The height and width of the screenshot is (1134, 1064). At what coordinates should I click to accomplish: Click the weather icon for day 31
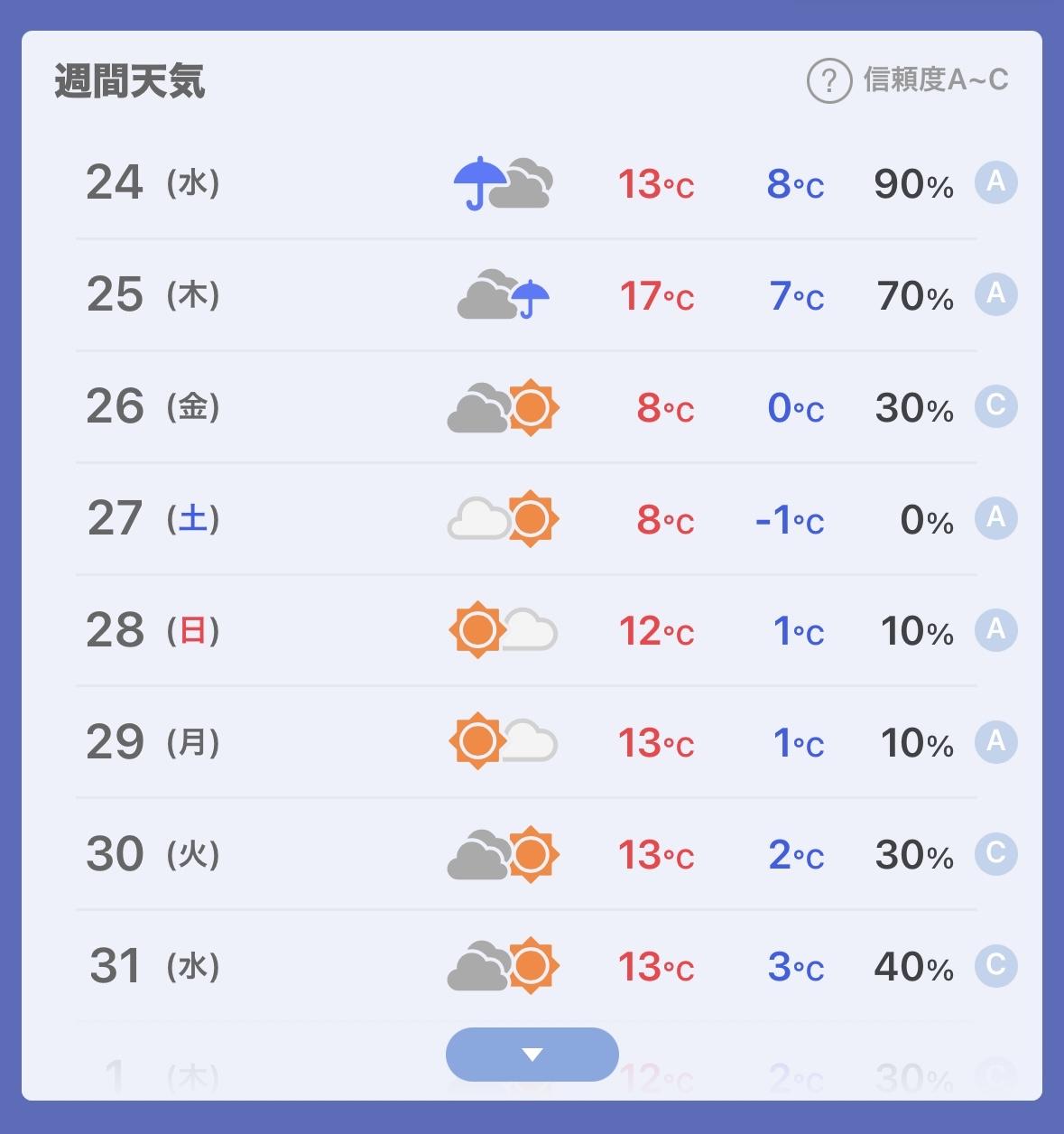click(504, 966)
